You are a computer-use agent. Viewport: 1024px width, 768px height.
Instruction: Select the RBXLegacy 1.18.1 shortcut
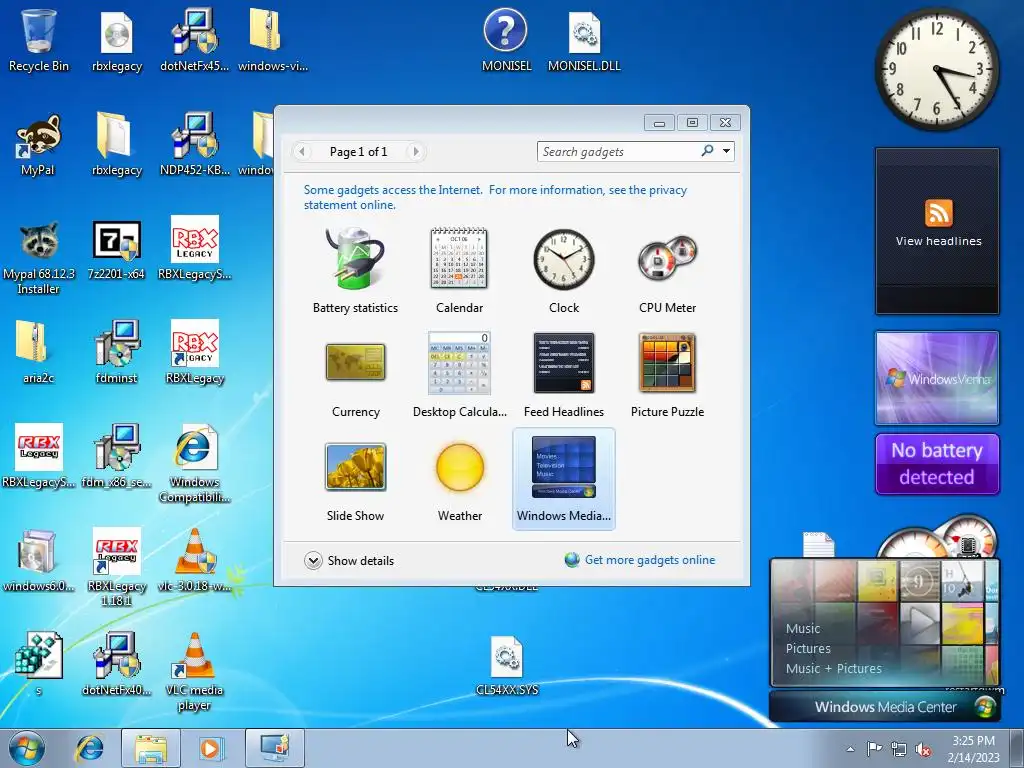coord(116,567)
